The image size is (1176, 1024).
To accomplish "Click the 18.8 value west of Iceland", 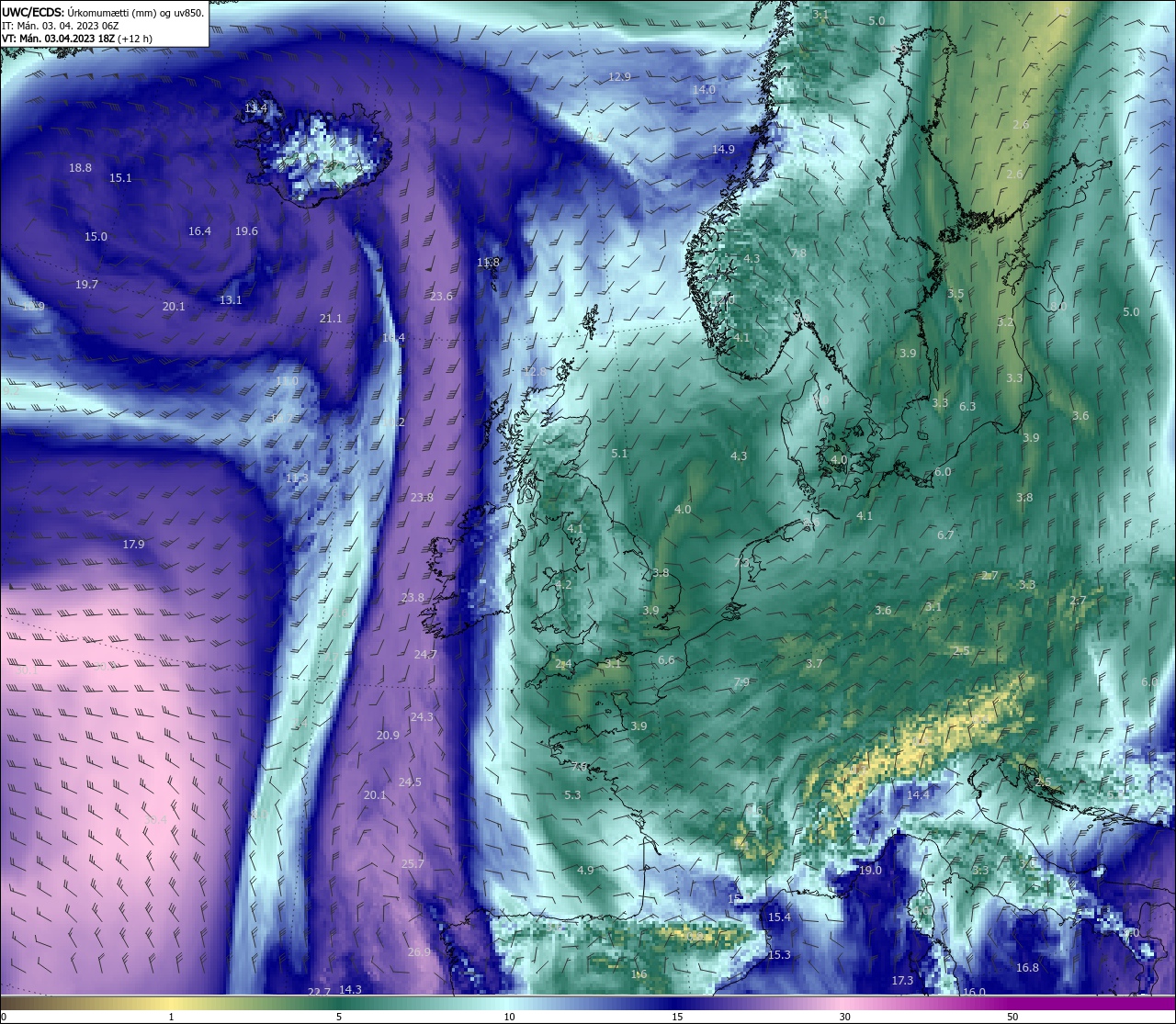I will (x=80, y=168).
